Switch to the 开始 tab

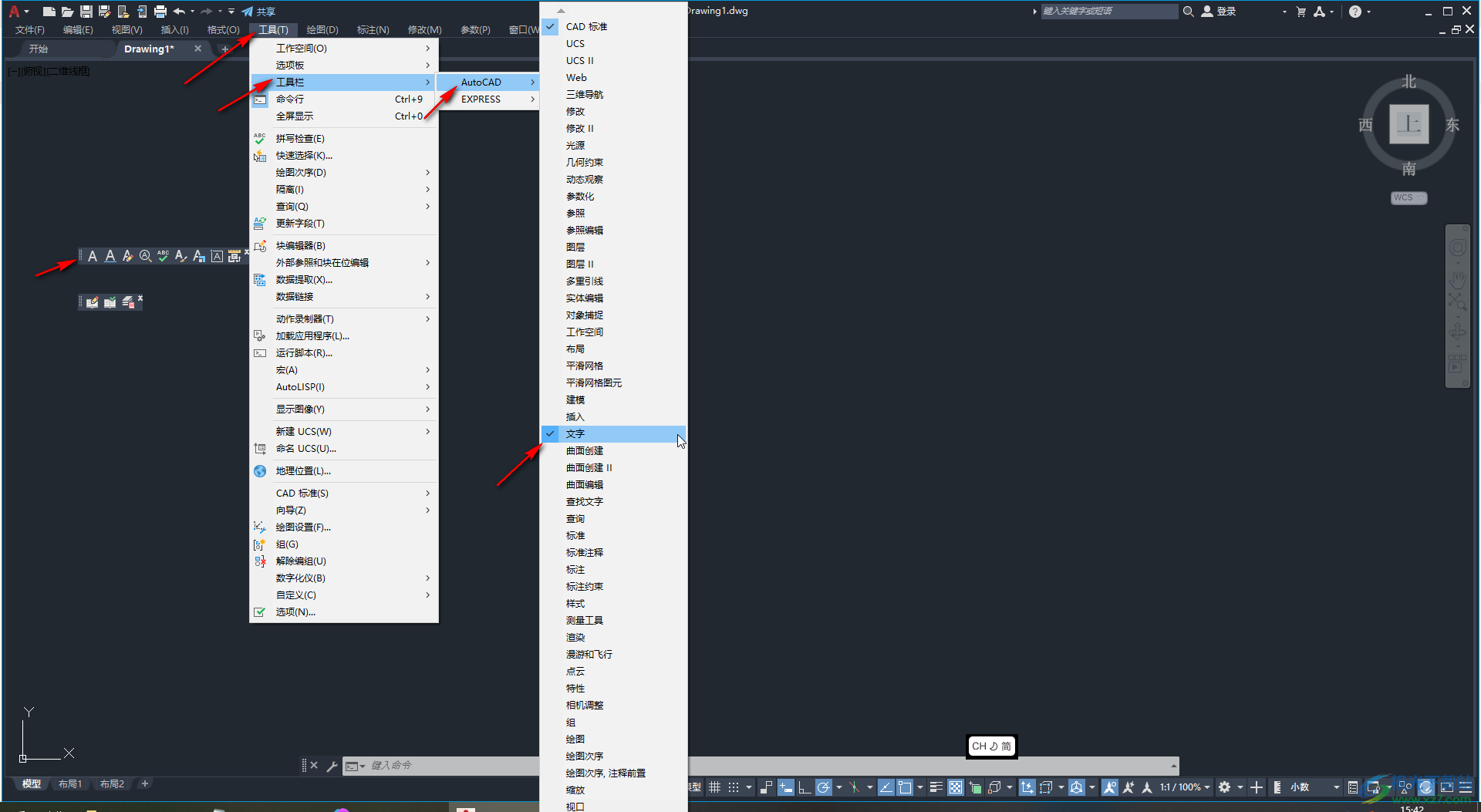[39, 49]
